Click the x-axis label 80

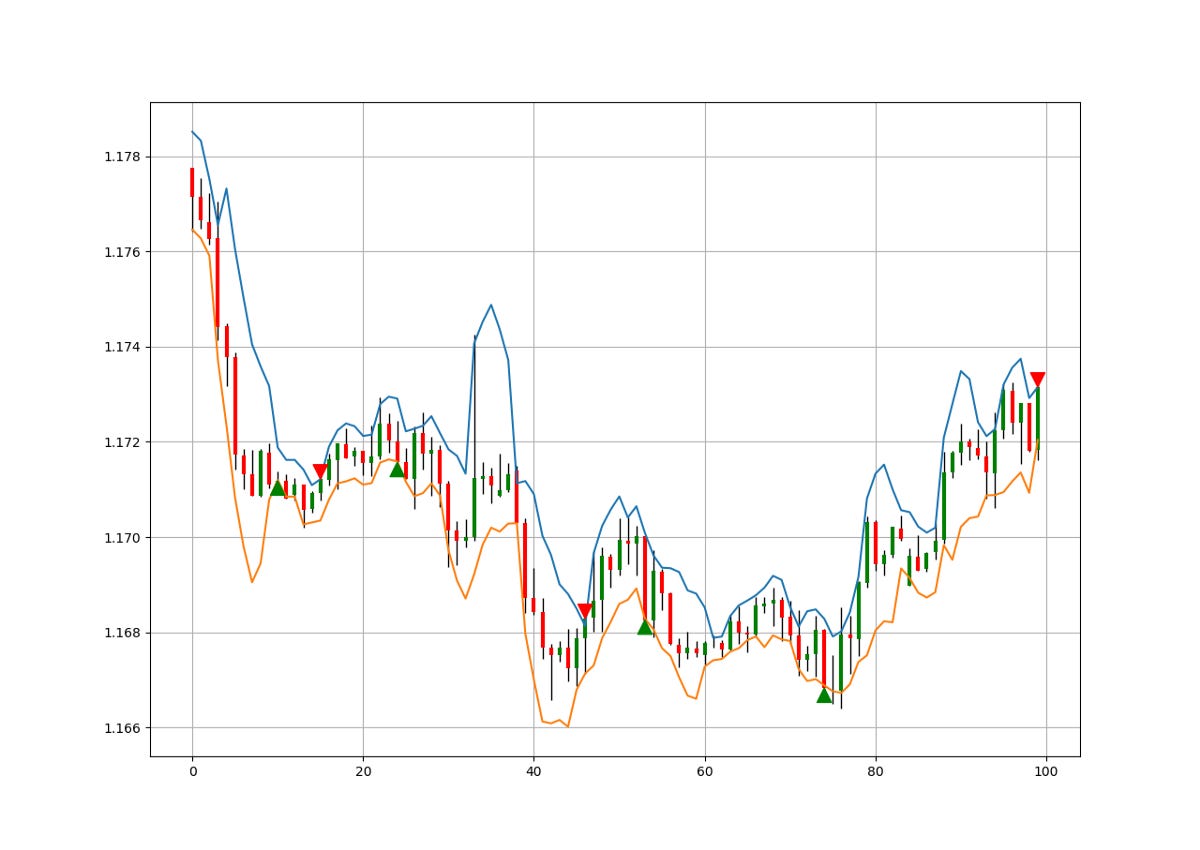[876, 772]
